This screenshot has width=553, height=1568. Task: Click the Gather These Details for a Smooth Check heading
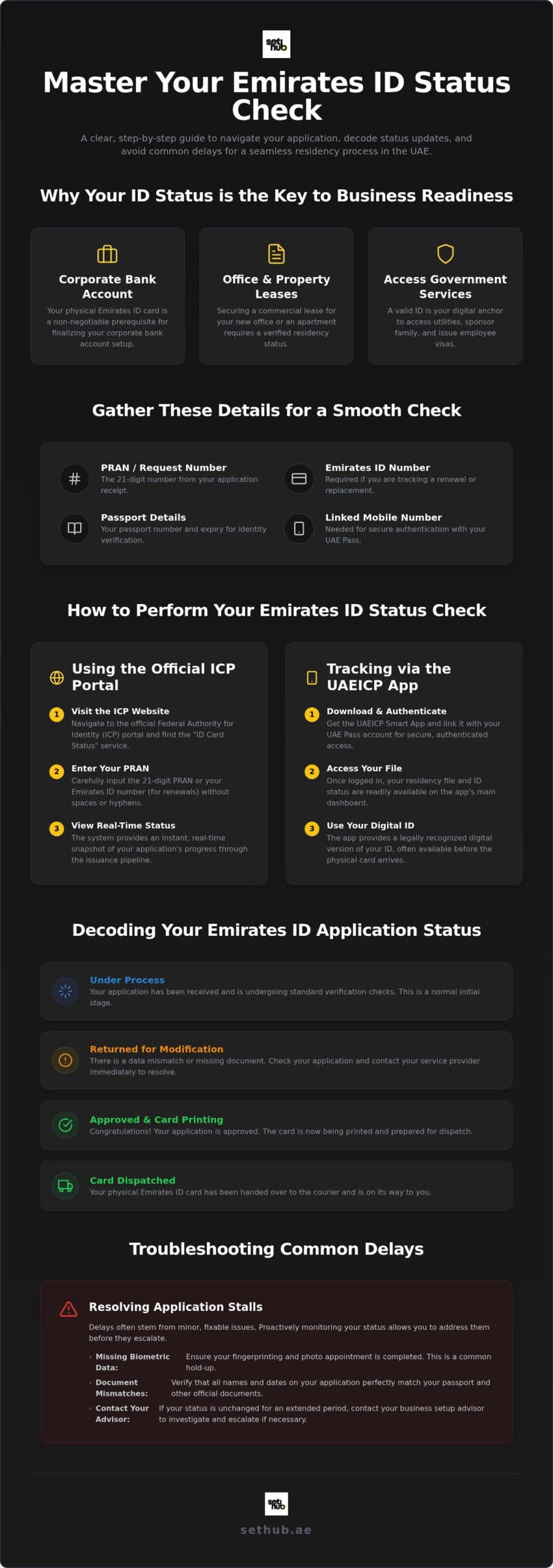276,410
